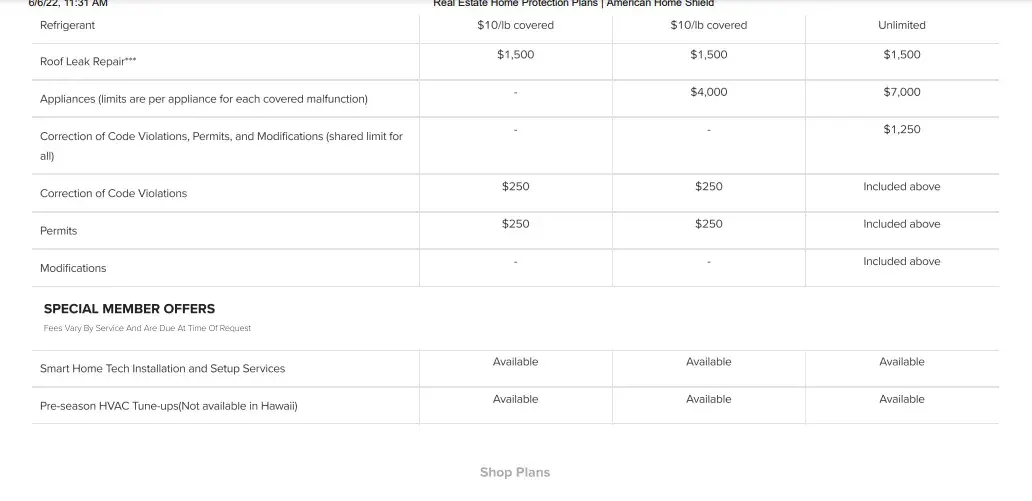The width and height of the screenshot is (1032, 501).
Task: Click the $1,250 shared limit value
Action: point(901,129)
